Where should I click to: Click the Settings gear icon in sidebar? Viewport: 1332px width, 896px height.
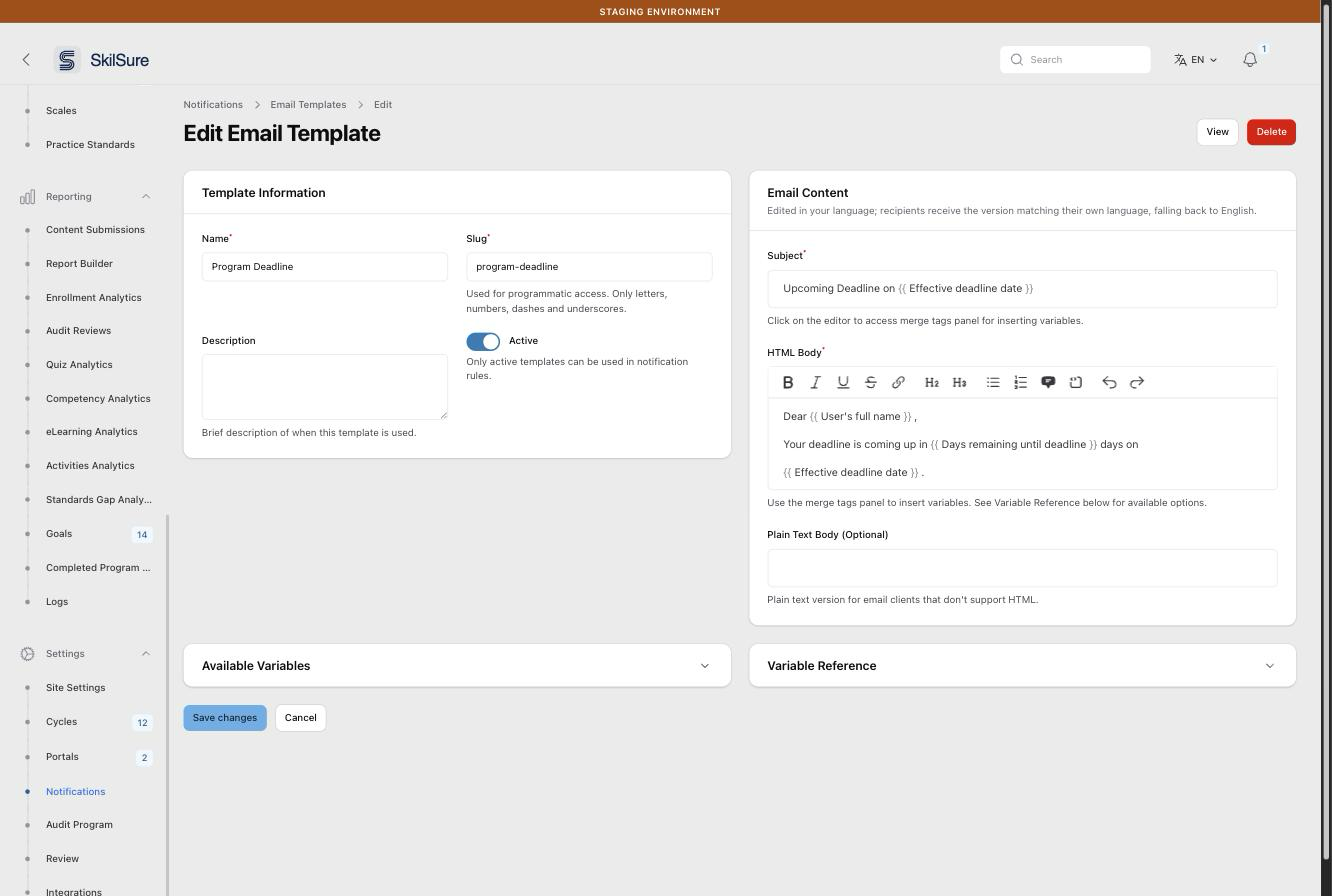(27, 654)
